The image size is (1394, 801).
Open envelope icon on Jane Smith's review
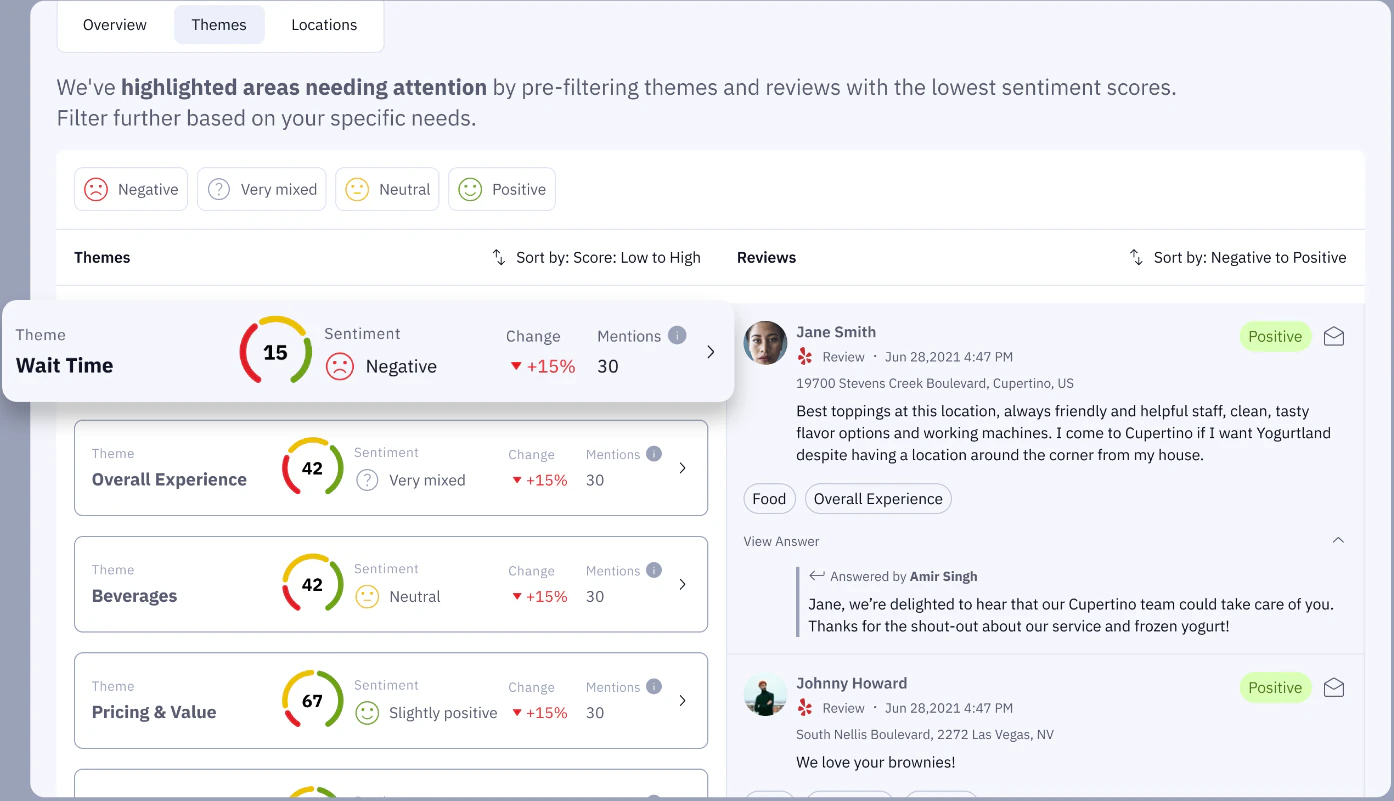(1334, 336)
